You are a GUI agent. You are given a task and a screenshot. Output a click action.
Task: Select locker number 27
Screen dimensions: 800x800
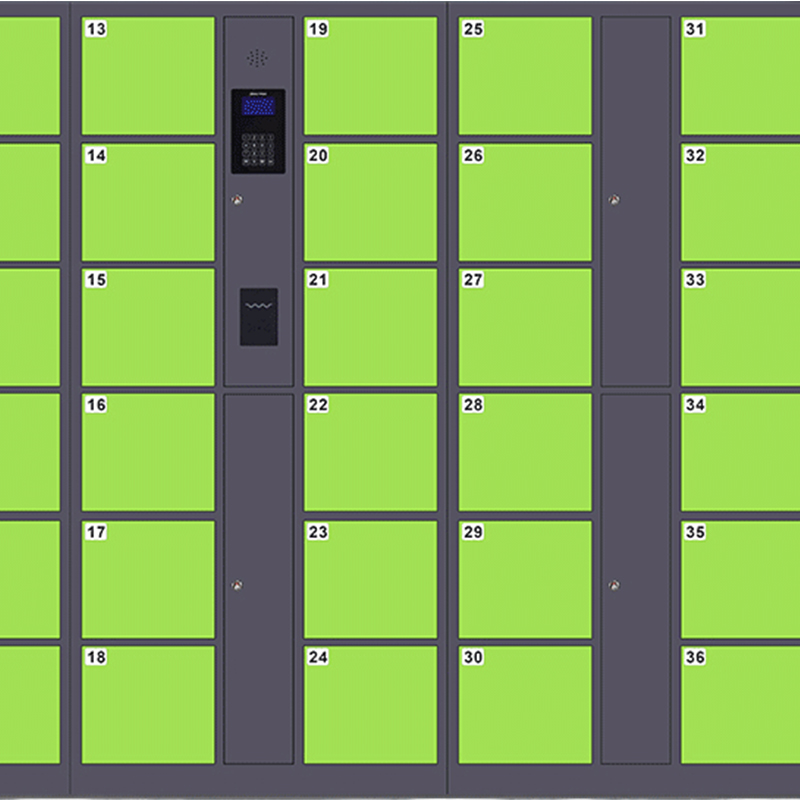point(525,327)
